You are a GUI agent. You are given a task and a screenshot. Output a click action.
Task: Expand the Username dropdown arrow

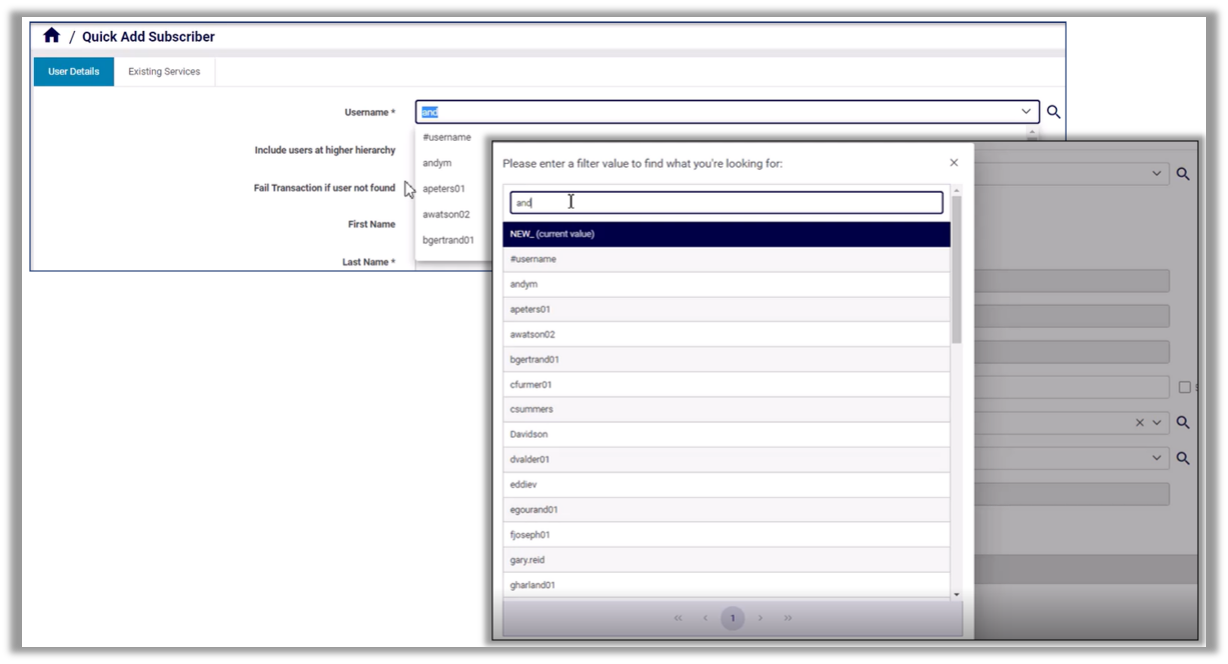[1026, 112]
